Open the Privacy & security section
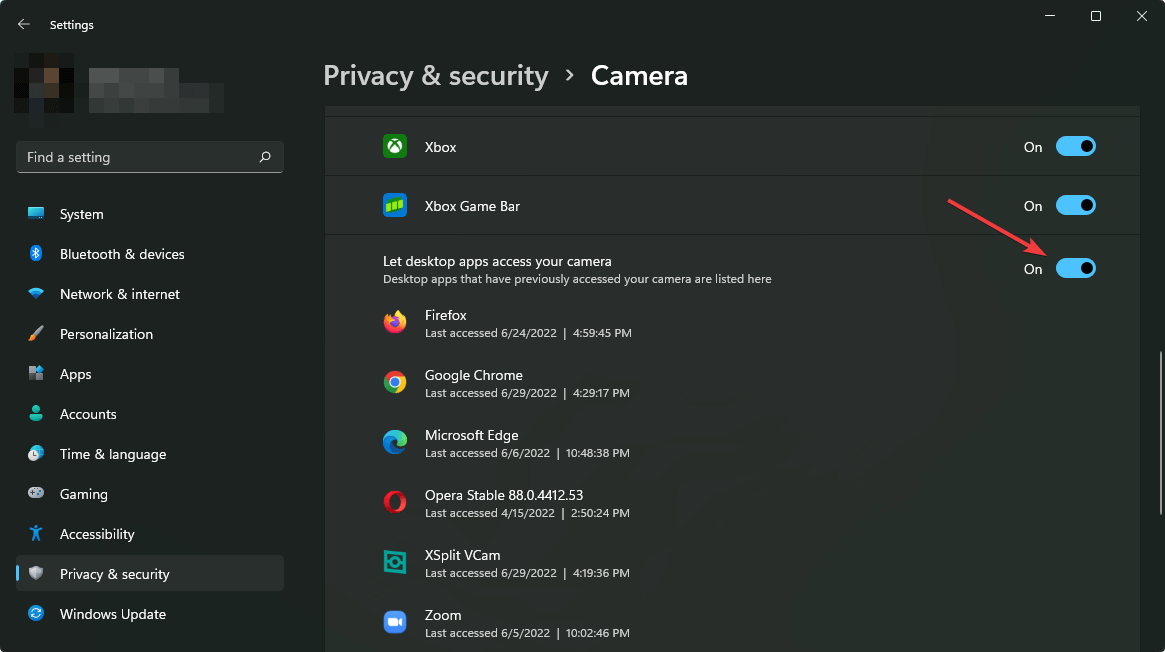 tap(115, 573)
